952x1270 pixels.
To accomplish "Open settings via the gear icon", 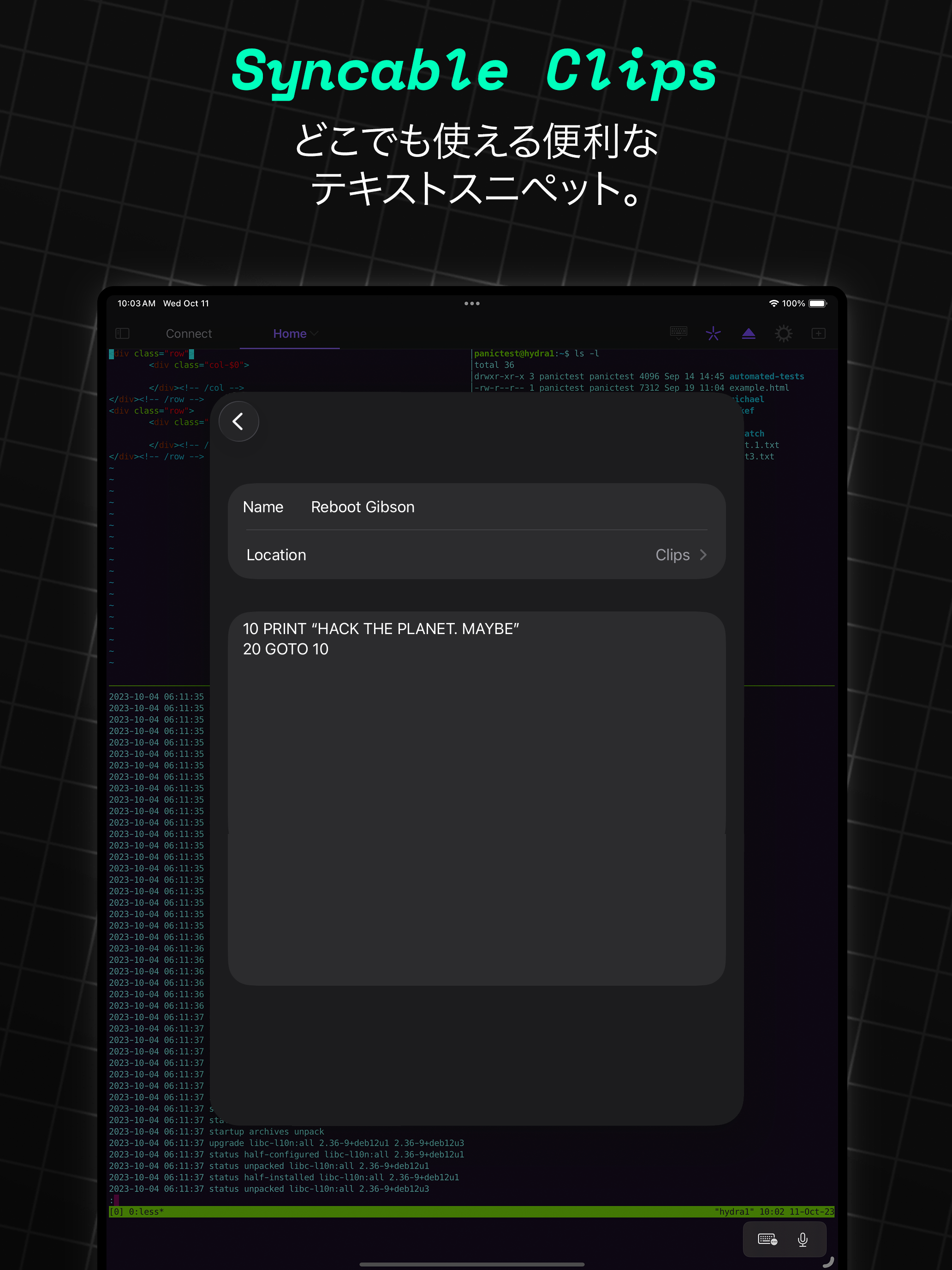I will coord(783,333).
